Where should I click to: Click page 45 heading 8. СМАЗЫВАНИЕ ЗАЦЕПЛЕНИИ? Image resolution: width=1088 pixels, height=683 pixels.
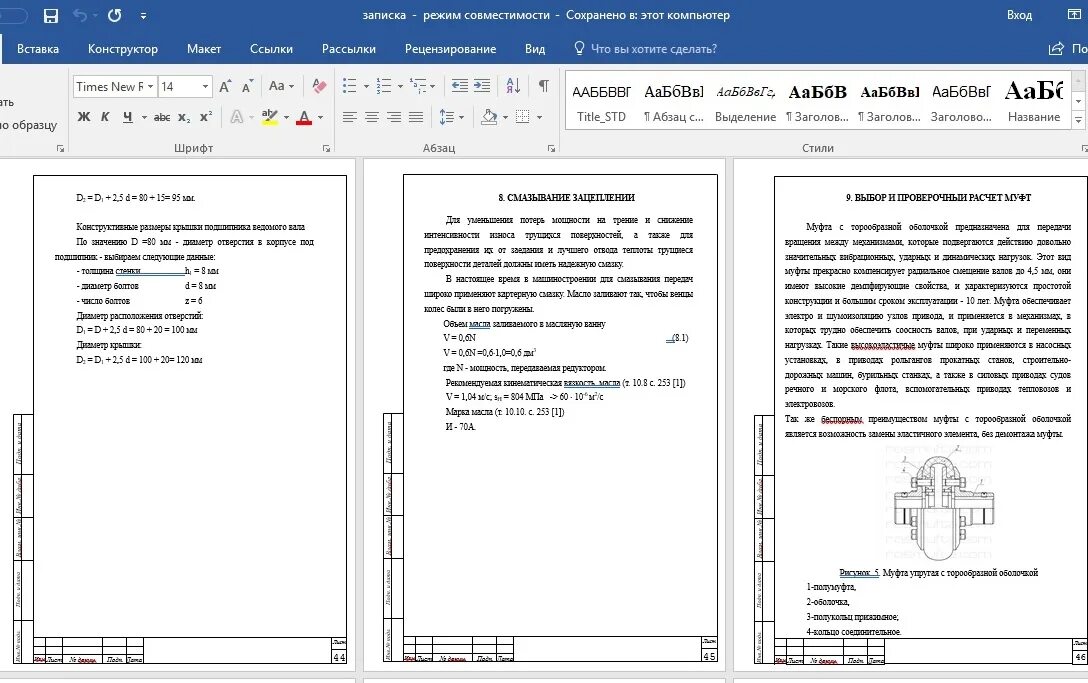click(x=567, y=198)
